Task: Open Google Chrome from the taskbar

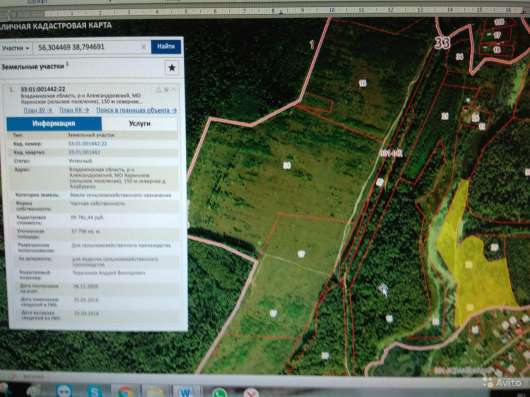Action: coord(125,391)
